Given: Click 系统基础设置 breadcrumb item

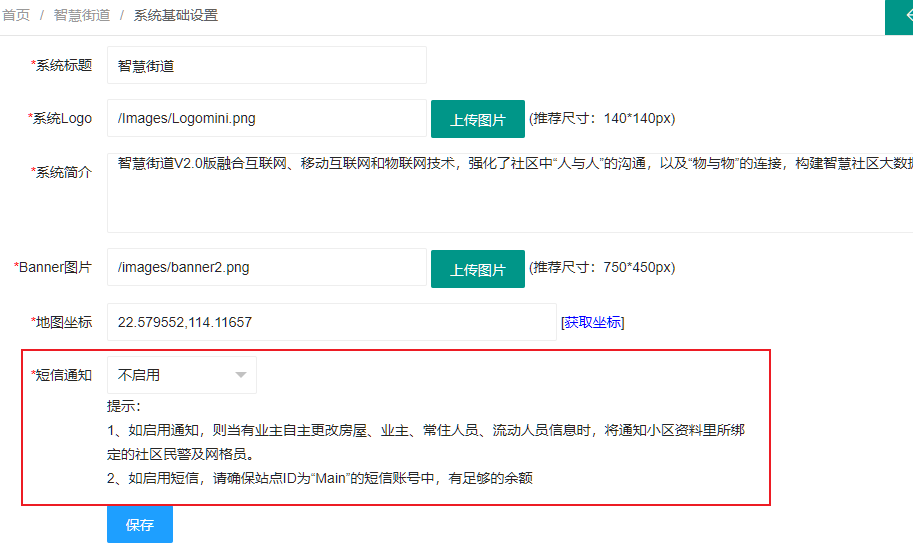Looking at the screenshot, I should [x=175, y=15].
